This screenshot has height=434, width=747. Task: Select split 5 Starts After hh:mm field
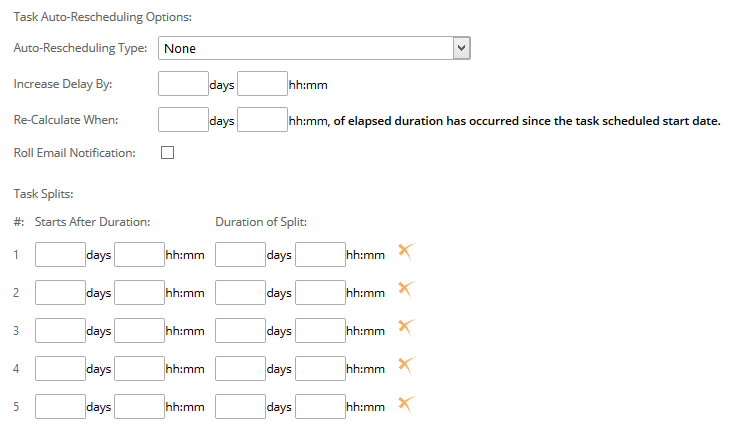140,406
